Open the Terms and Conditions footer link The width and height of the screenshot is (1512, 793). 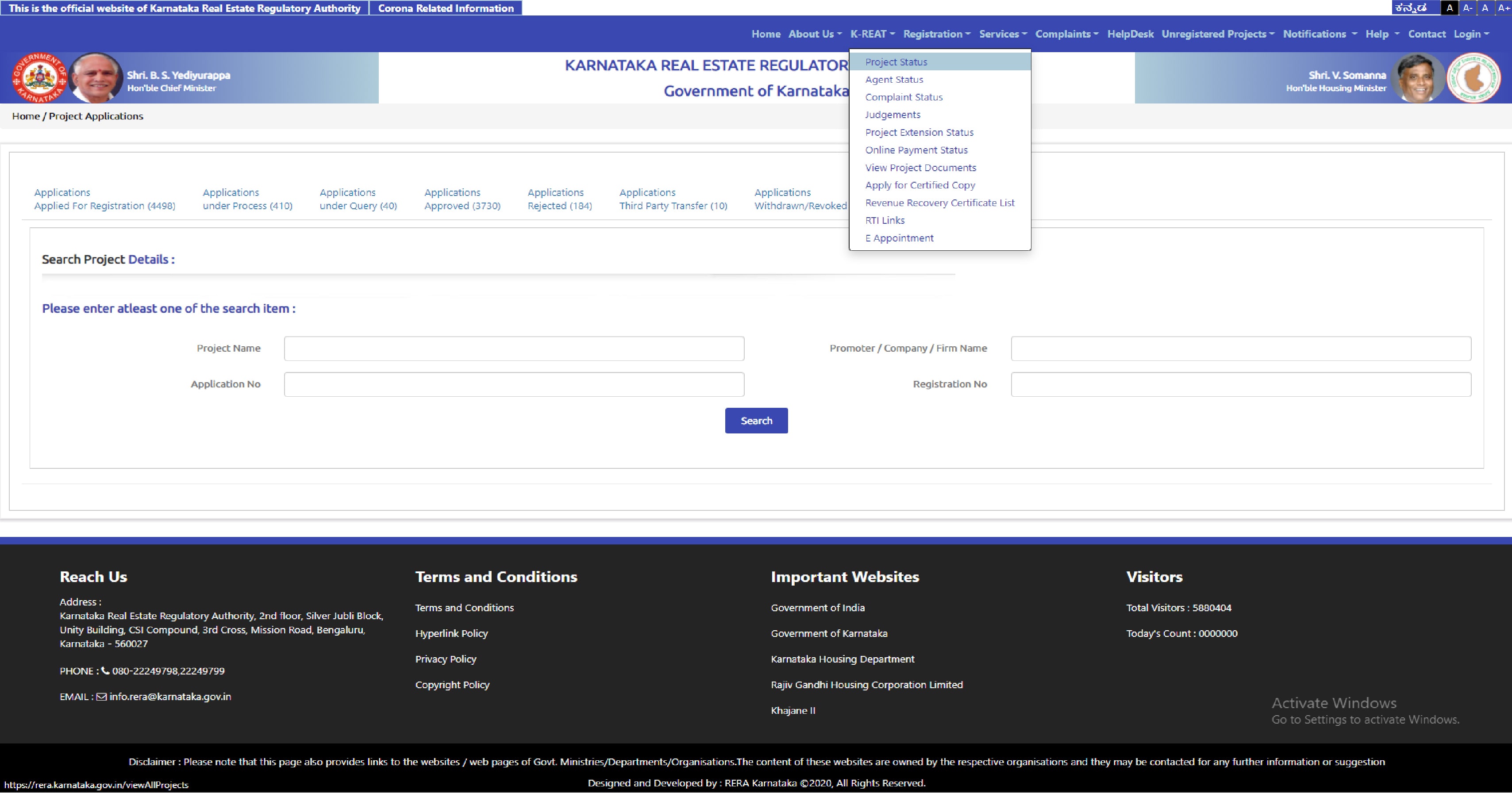(464, 608)
